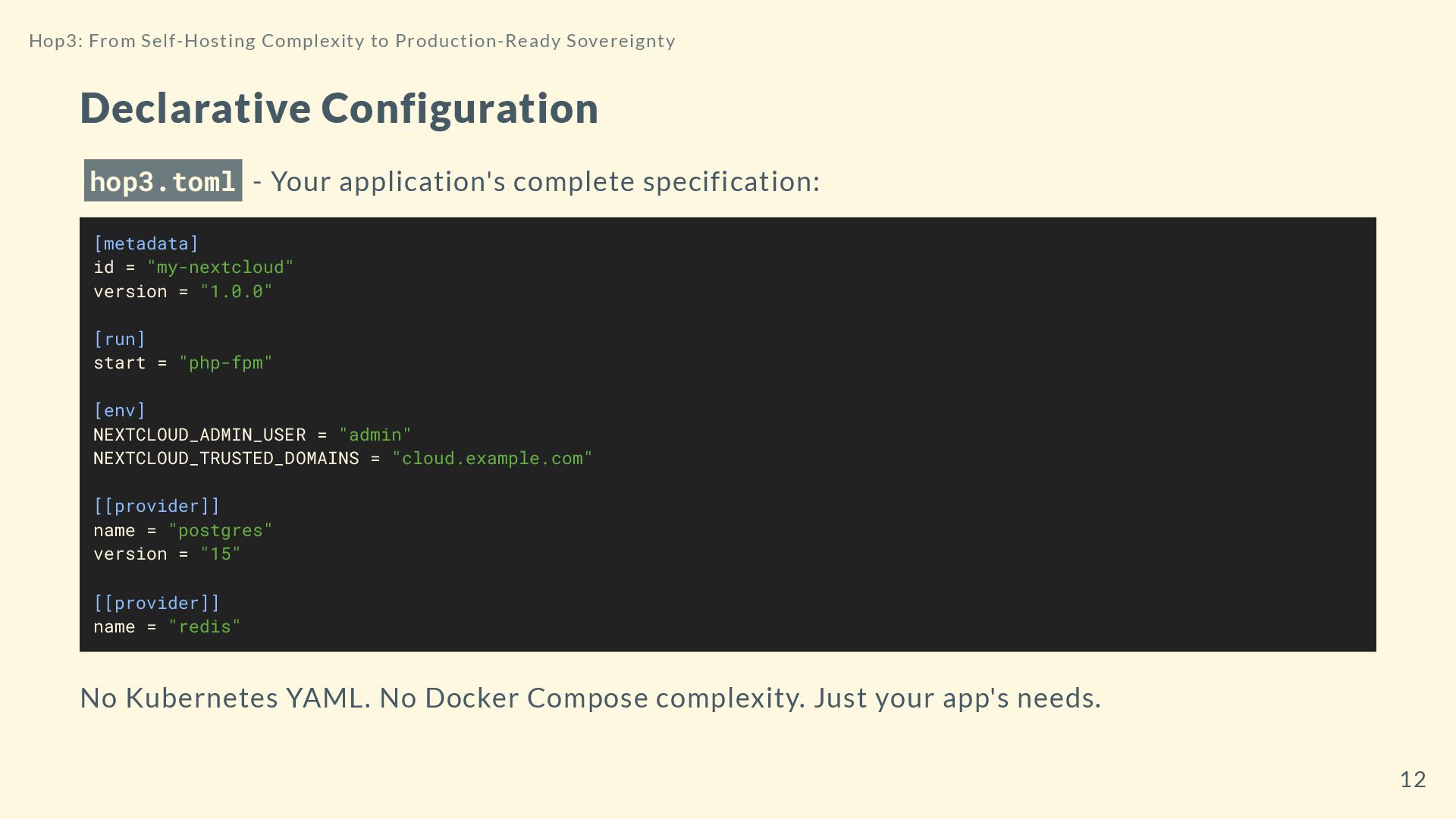Screen dimensions: 1456x819
Task: Click the [metadata] section header
Action: pos(146,243)
